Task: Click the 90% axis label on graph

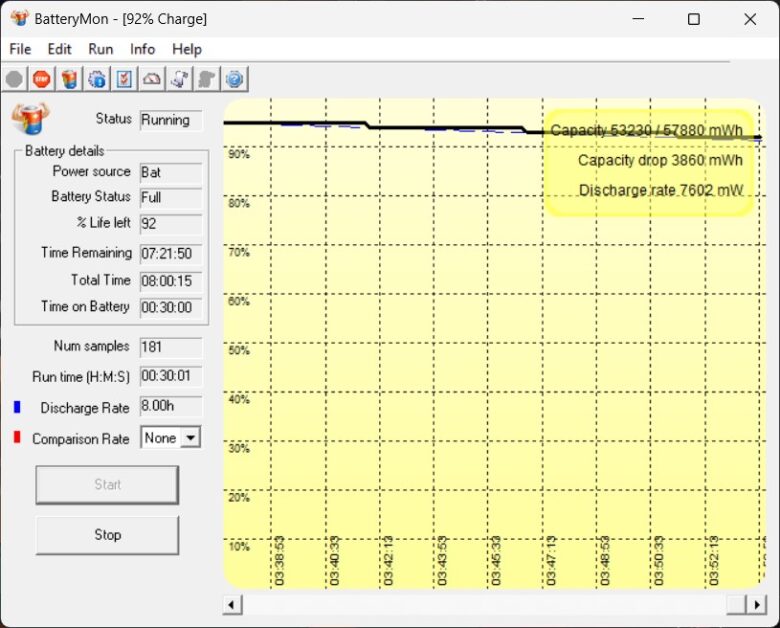Action: pyautogui.click(x=239, y=154)
